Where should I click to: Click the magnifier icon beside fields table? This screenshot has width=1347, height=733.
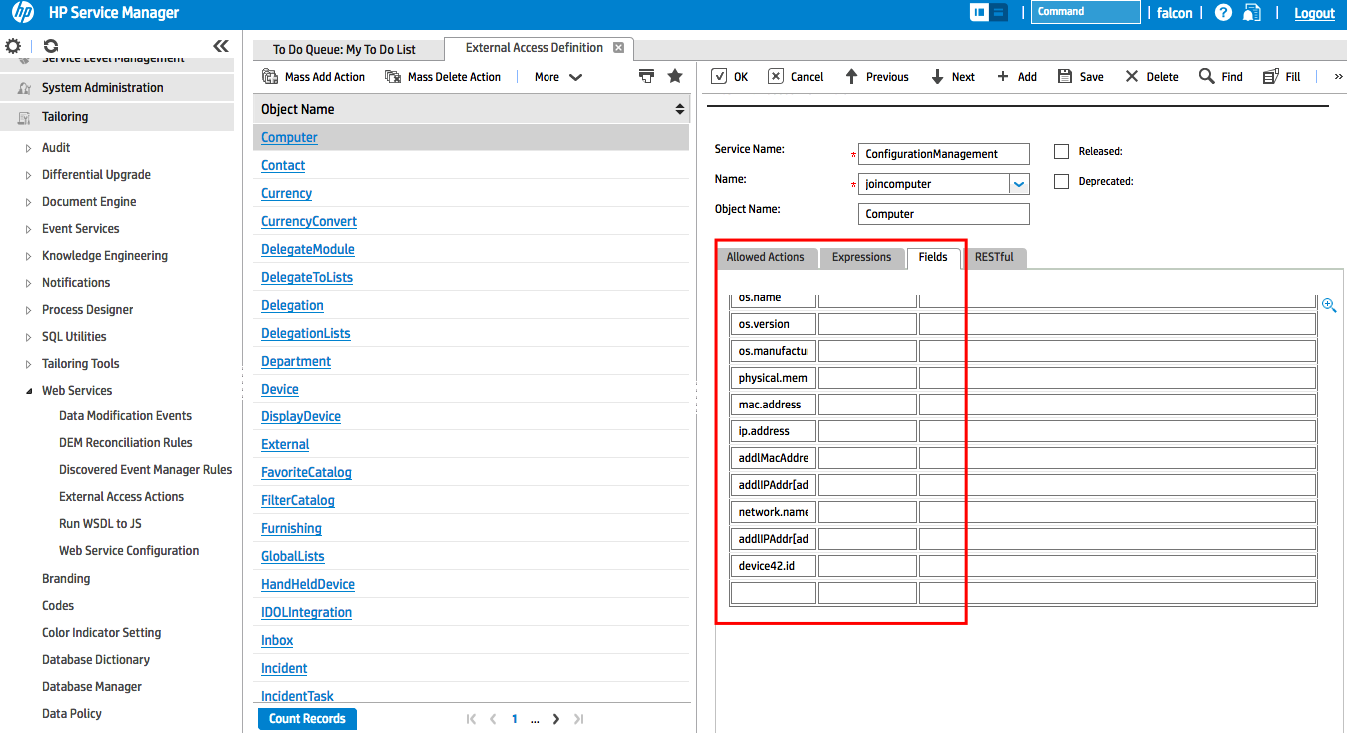(x=1329, y=305)
